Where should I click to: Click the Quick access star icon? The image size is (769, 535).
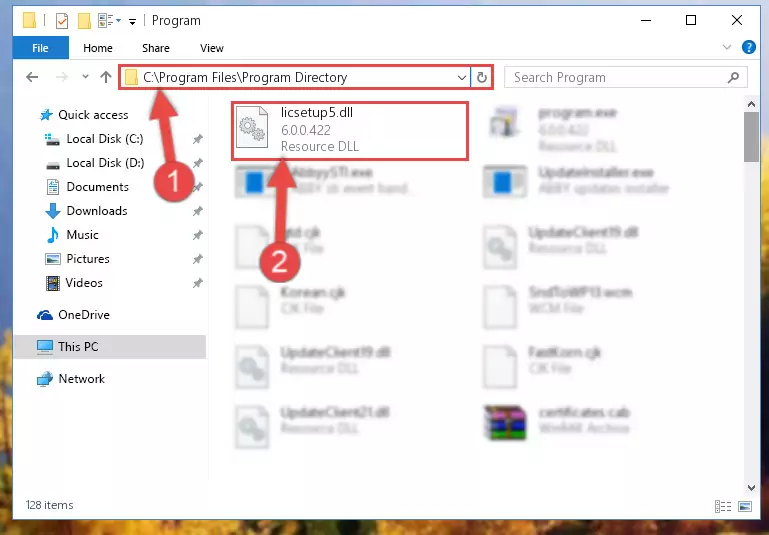click(x=46, y=115)
